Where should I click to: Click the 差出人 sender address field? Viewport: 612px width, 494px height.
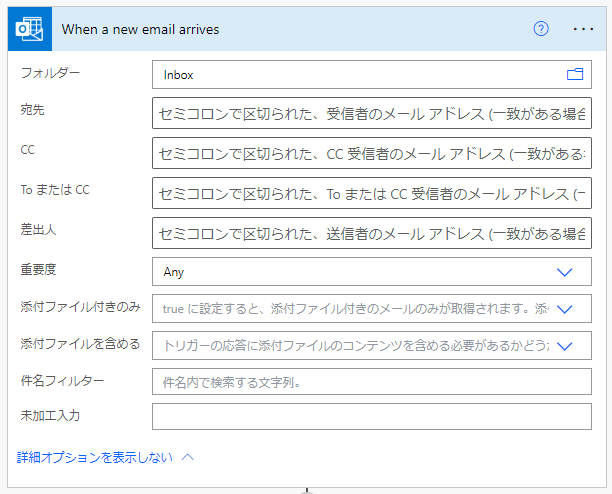370,234
